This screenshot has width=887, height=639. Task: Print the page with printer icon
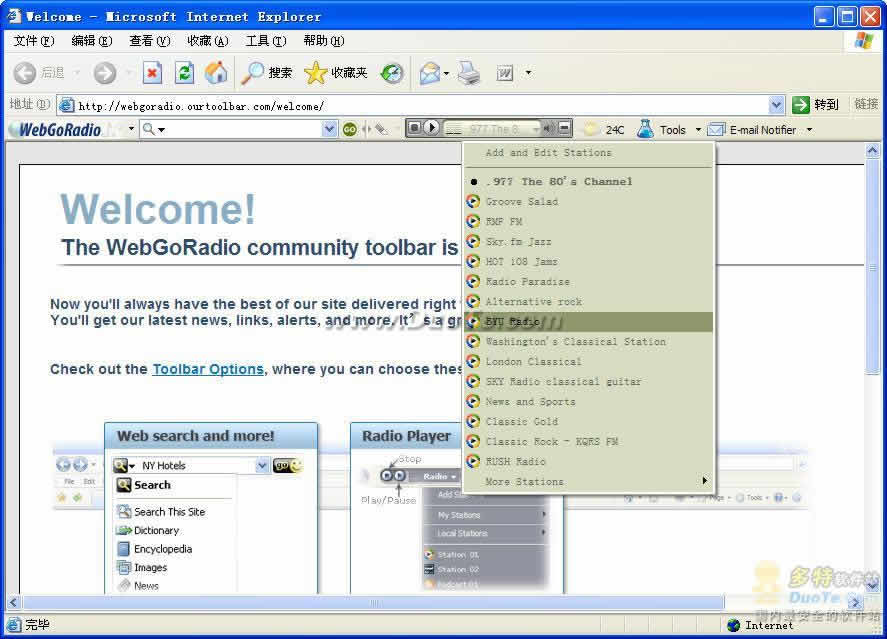(x=469, y=73)
